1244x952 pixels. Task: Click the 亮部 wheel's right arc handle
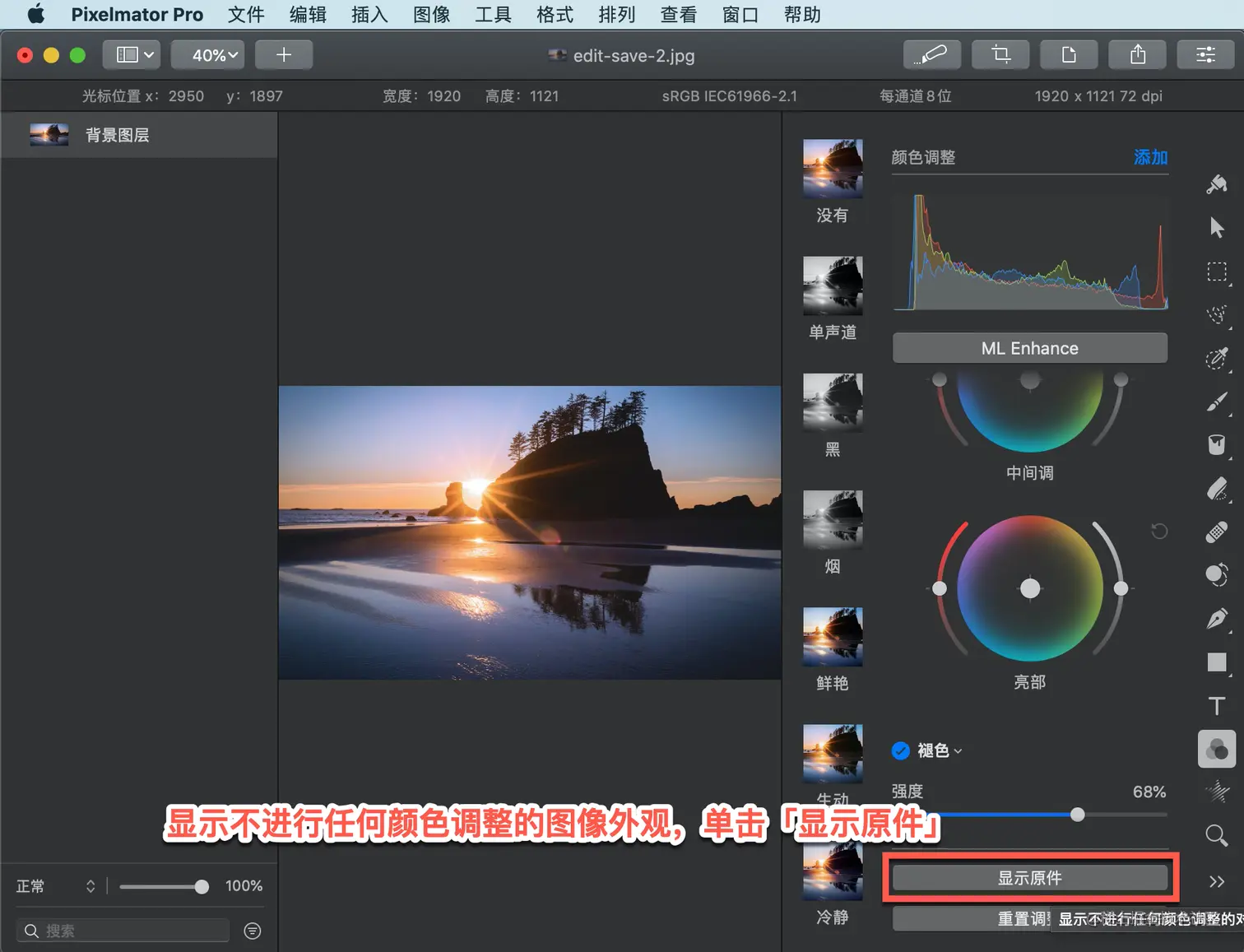point(1121,588)
